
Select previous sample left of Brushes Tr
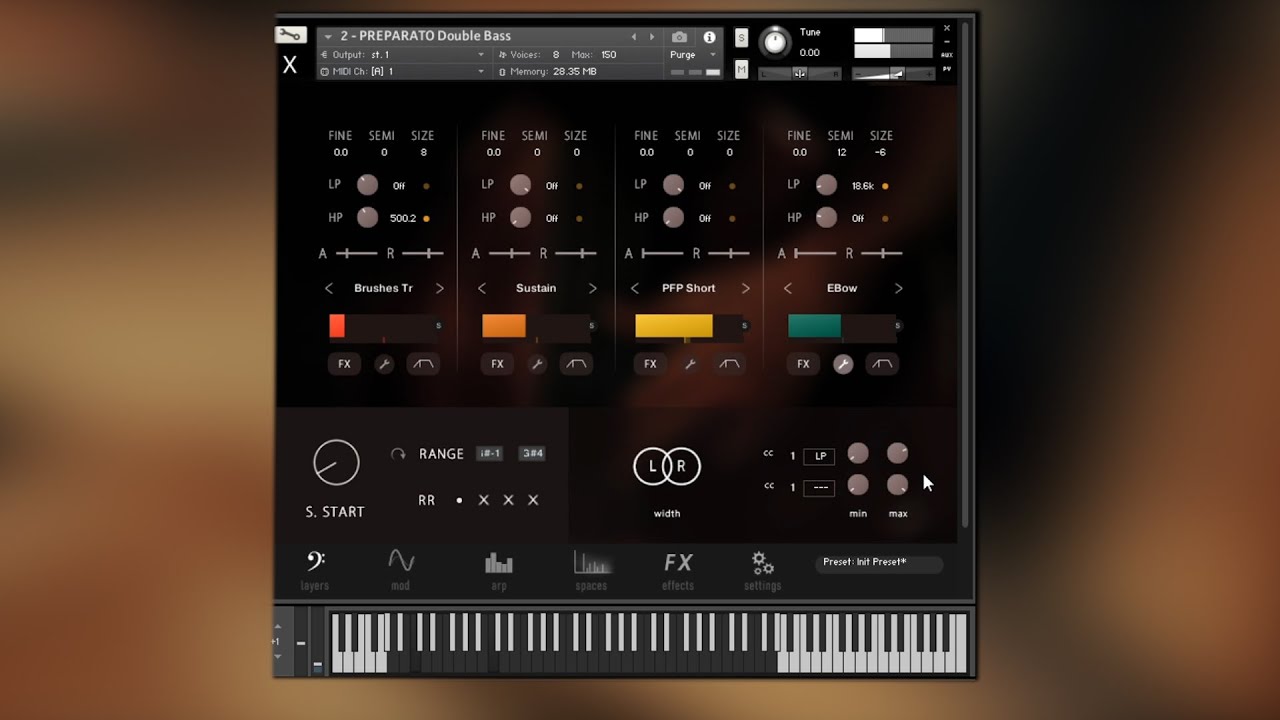point(329,288)
